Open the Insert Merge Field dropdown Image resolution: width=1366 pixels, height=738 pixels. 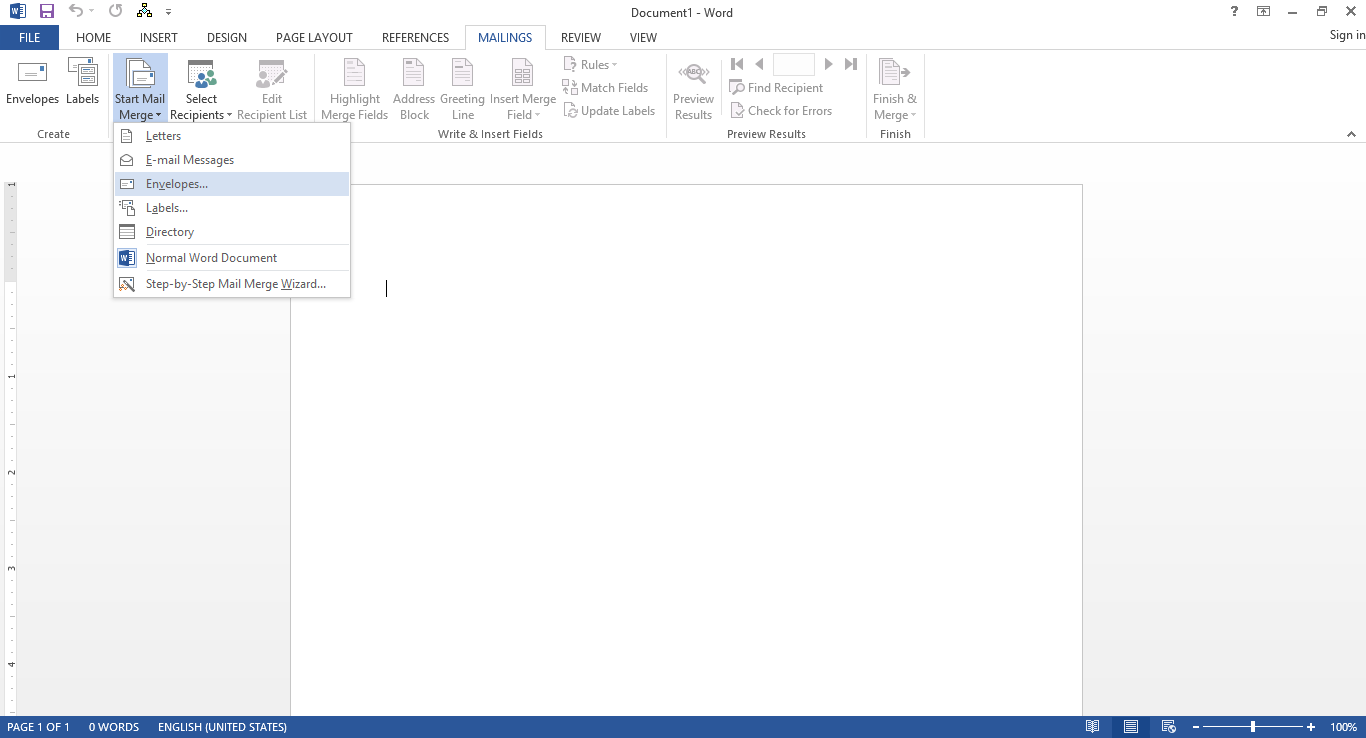[x=523, y=89]
